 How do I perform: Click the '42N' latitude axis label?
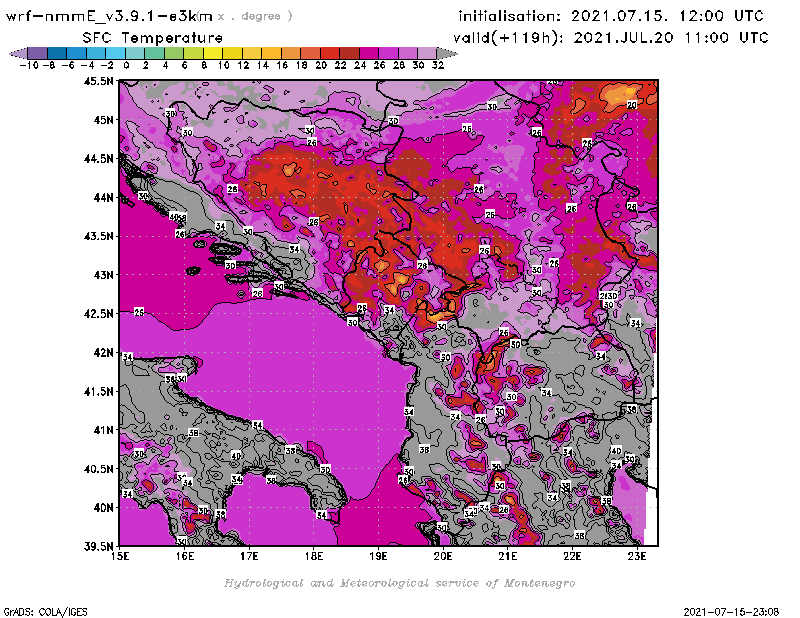(x=103, y=353)
